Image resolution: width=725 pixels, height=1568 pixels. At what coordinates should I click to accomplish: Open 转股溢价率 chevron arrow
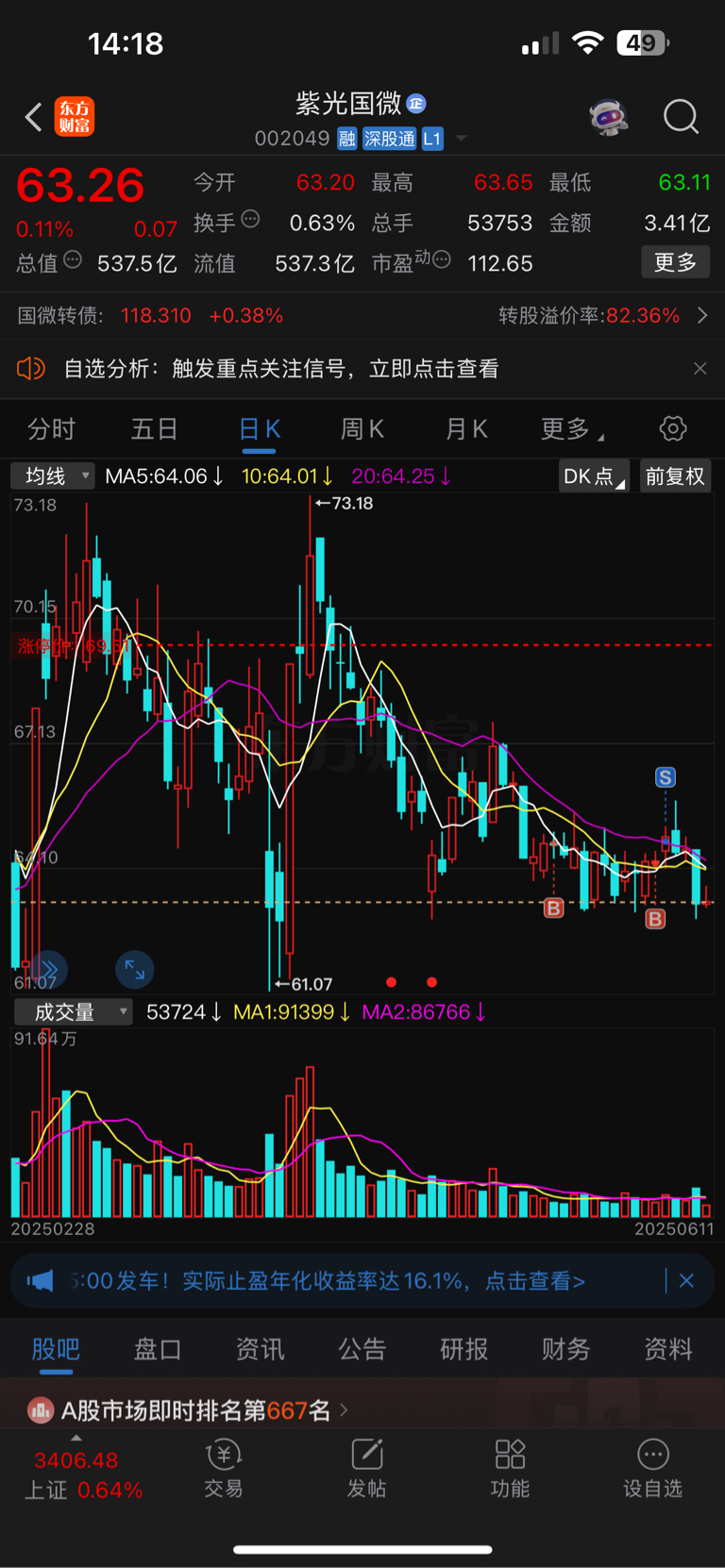click(702, 315)
